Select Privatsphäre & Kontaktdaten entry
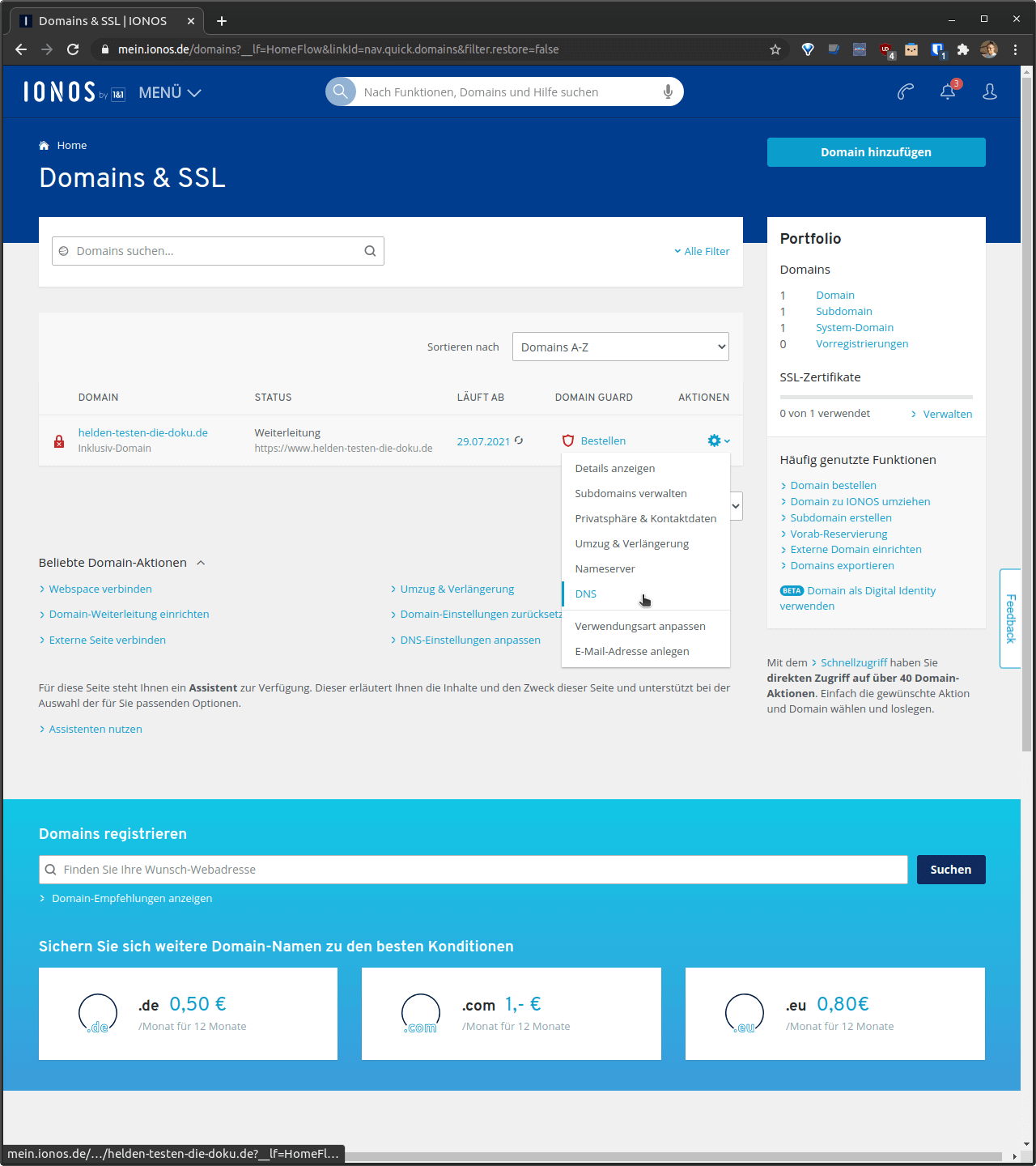Image resolution: width=1036 pixels, height=1166 pixels. pos(646,518)
